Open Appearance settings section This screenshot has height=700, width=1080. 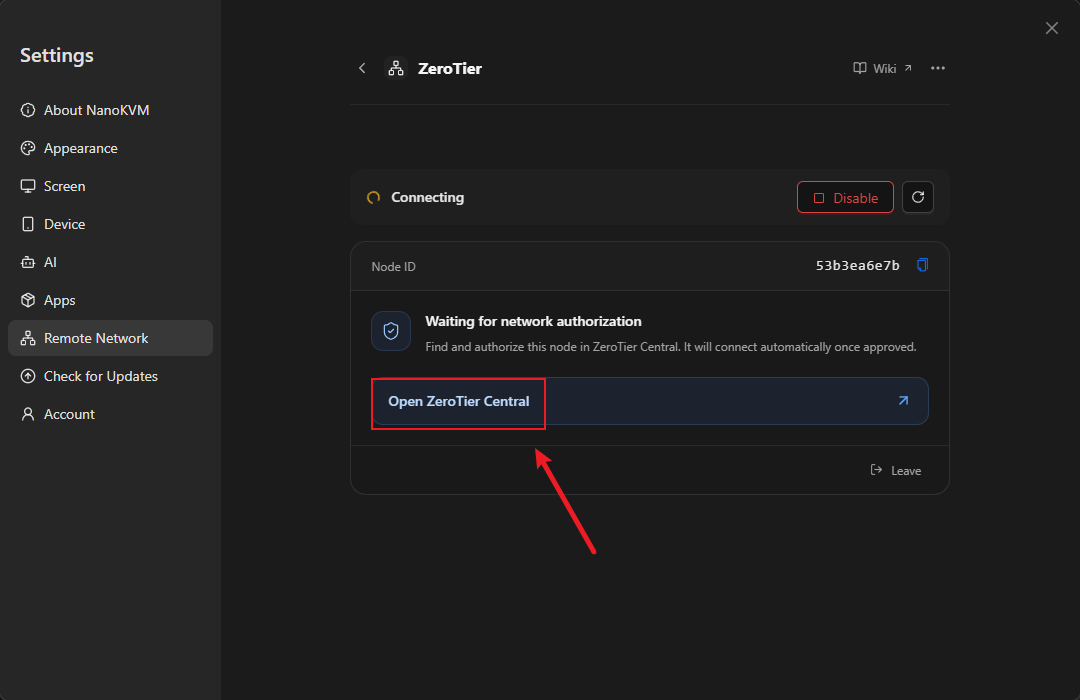pyautogui.click(x=110, y=148)
